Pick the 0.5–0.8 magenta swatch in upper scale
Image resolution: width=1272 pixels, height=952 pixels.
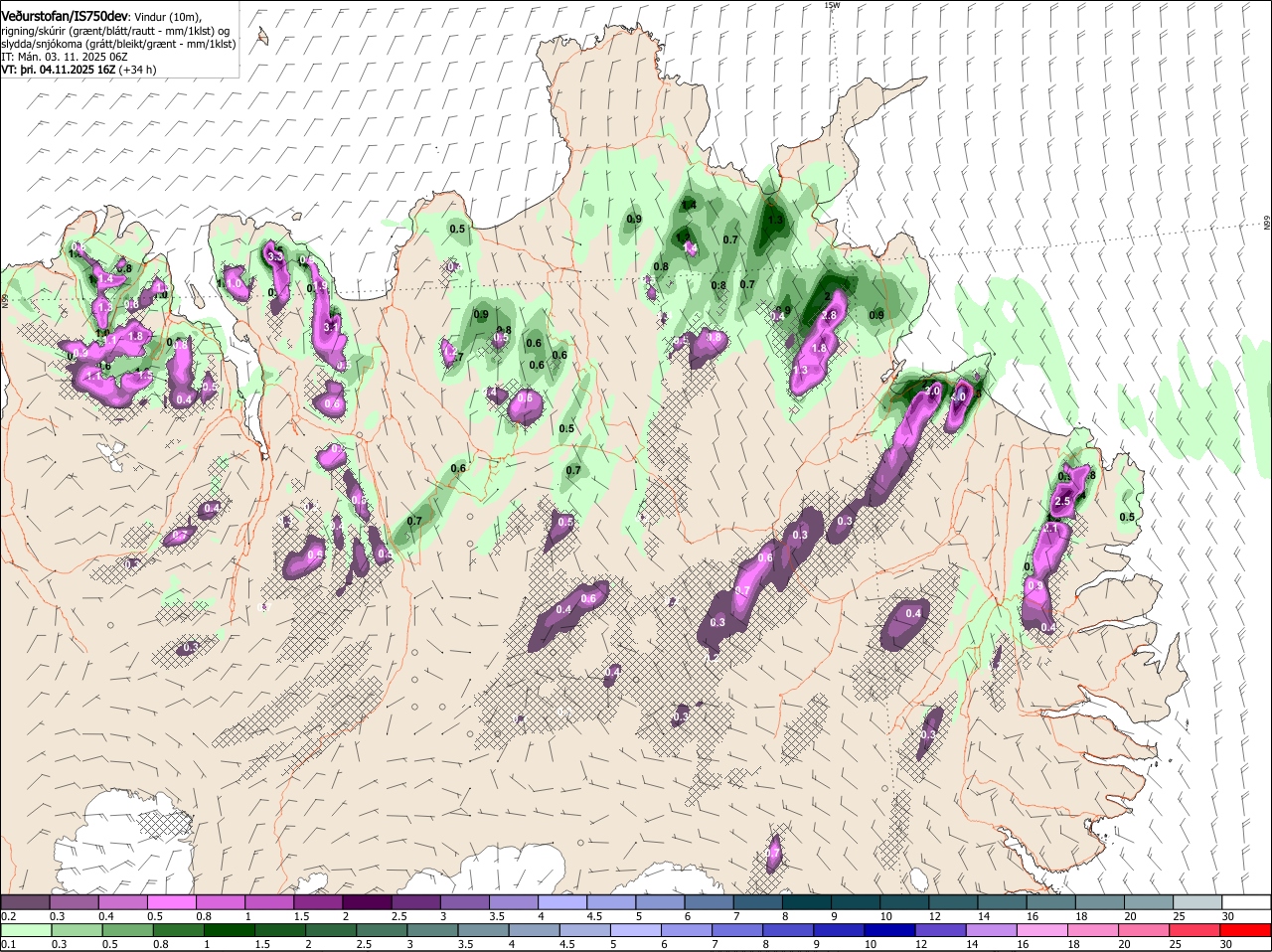coord(171,901)
